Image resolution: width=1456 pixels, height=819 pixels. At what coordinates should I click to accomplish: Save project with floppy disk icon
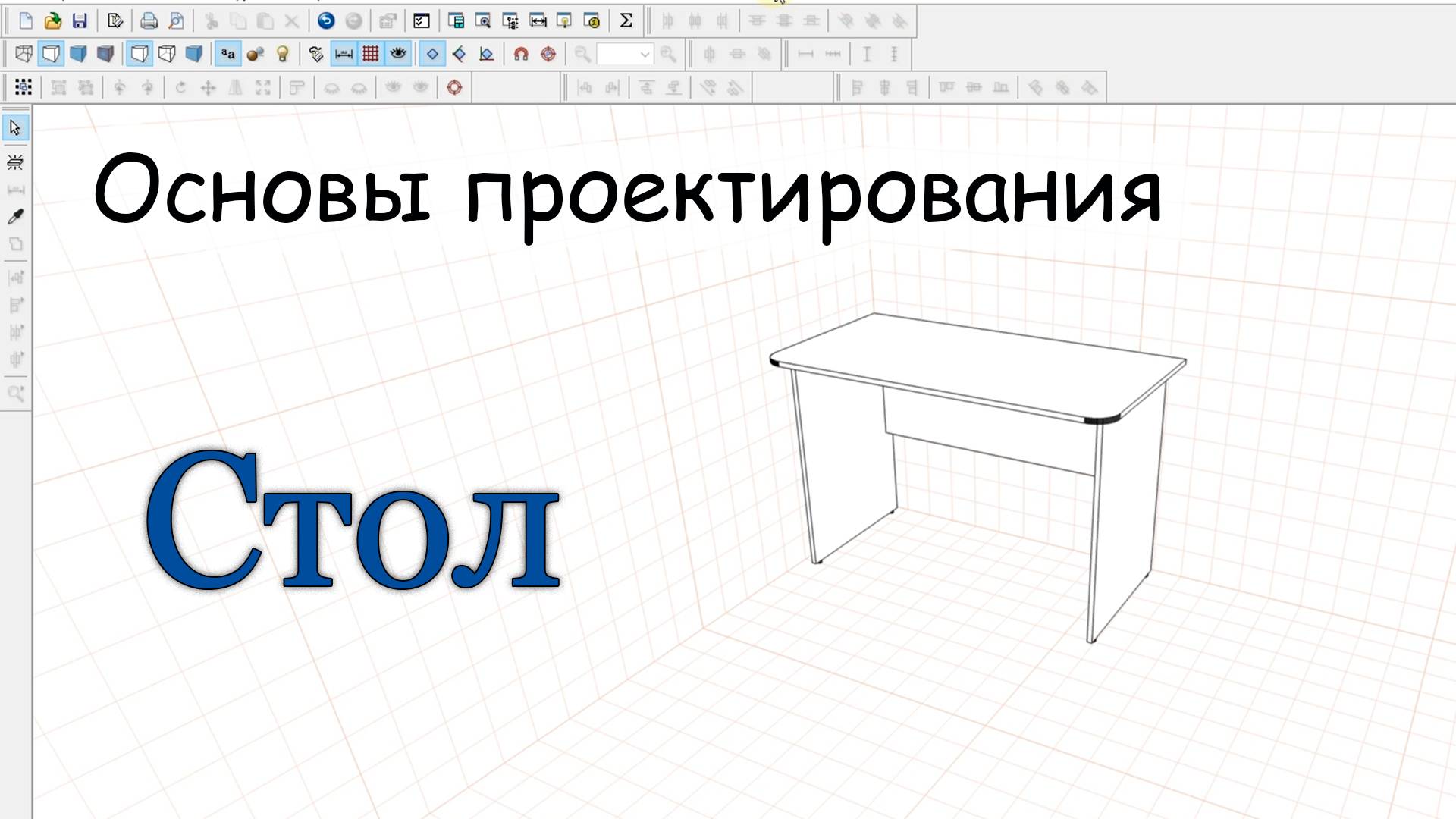pyautogui.click(x=80, y=21)
